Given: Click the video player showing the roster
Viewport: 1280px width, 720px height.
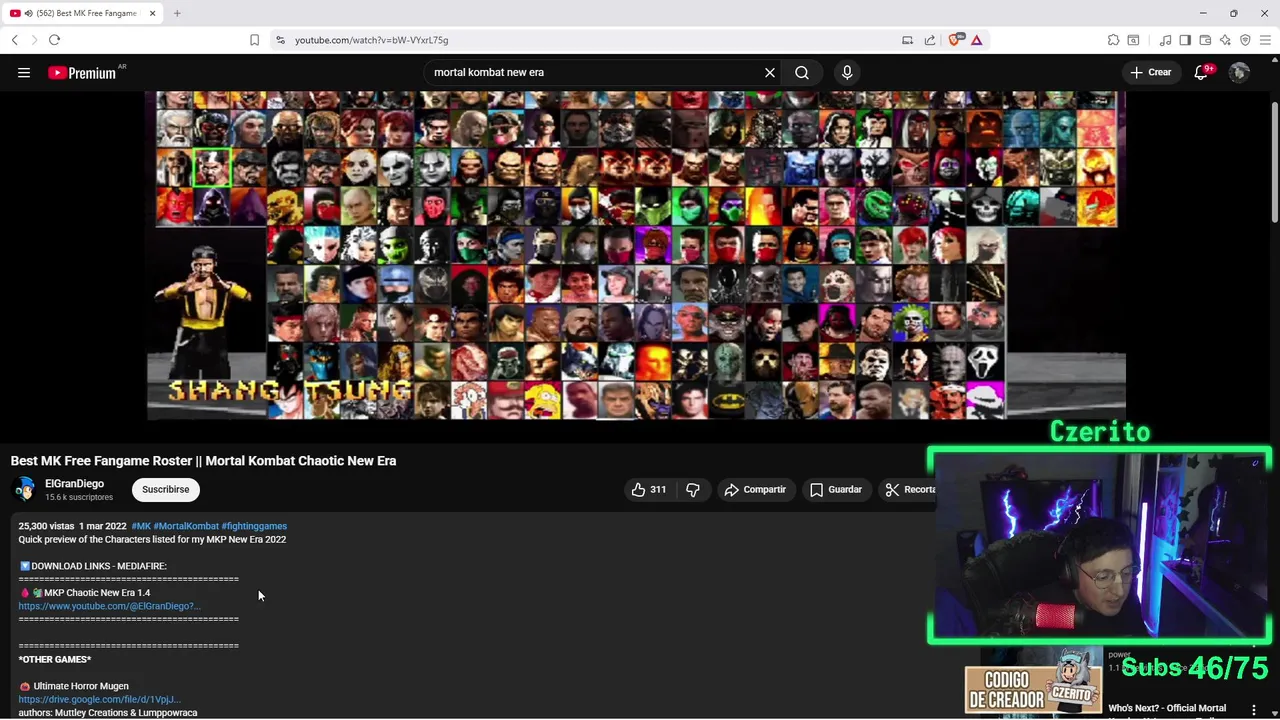Looking at the screenshot, I should click(x=636, y=255).
